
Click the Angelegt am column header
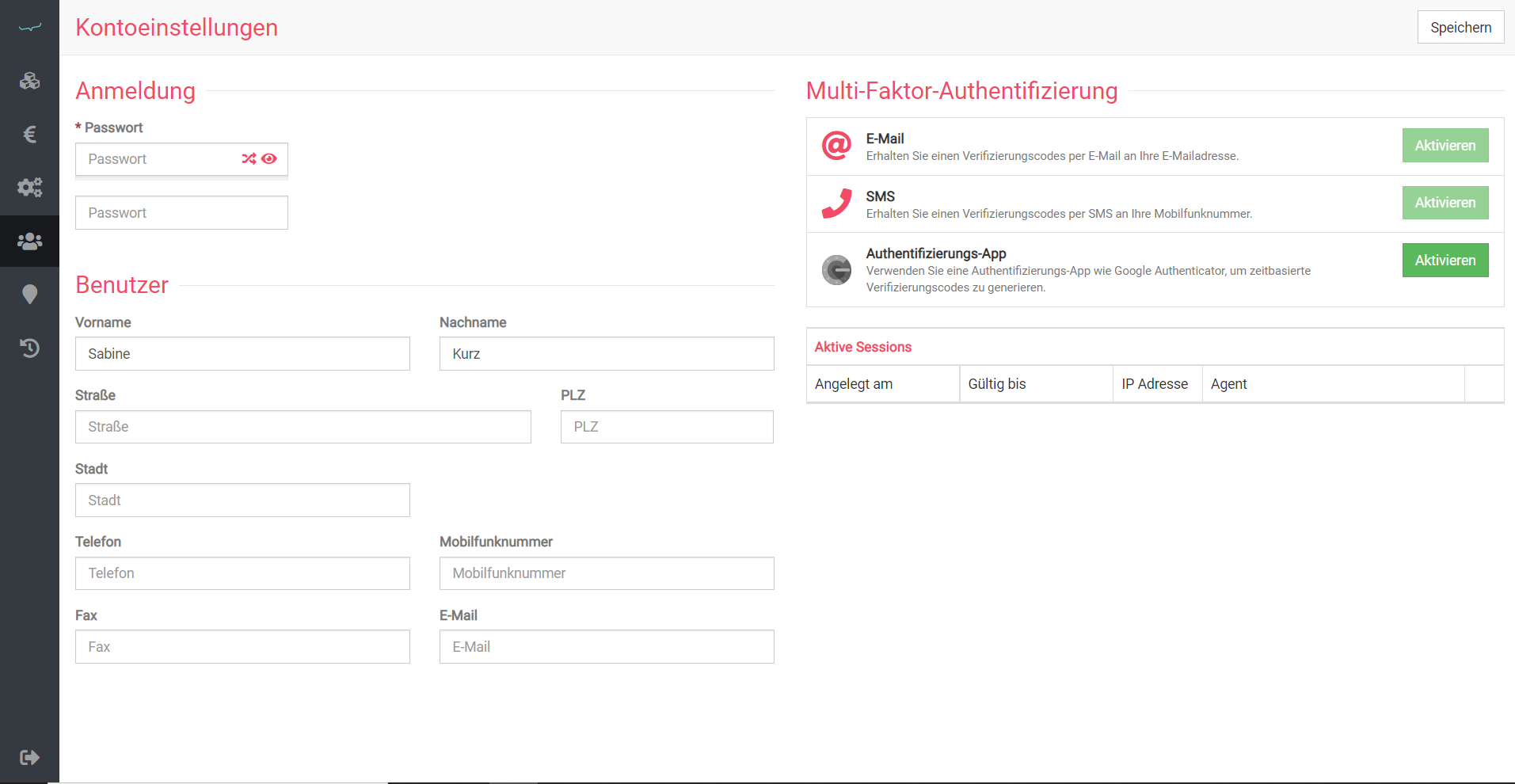point(854,384)
